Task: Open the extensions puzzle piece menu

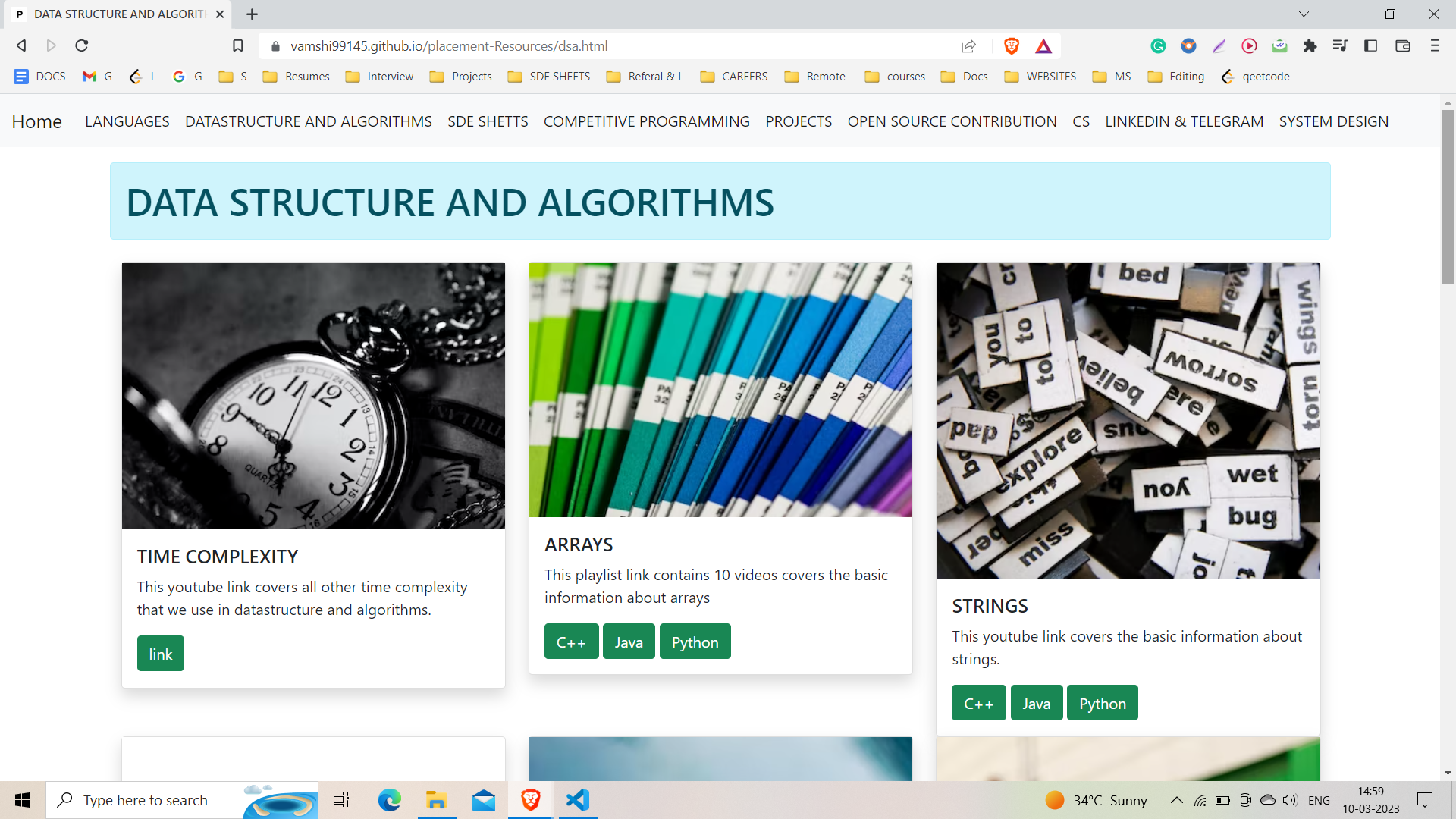Action: click(x=1310, y=46)
